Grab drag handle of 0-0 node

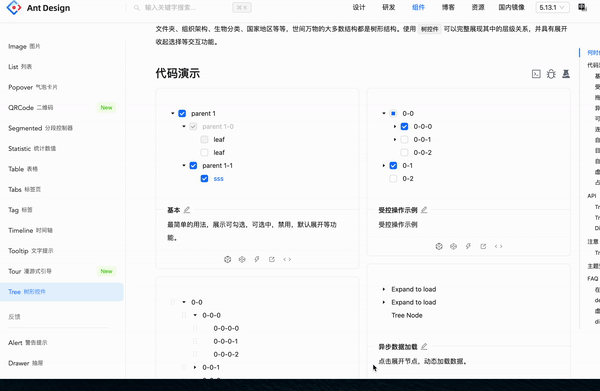point(173,302)
